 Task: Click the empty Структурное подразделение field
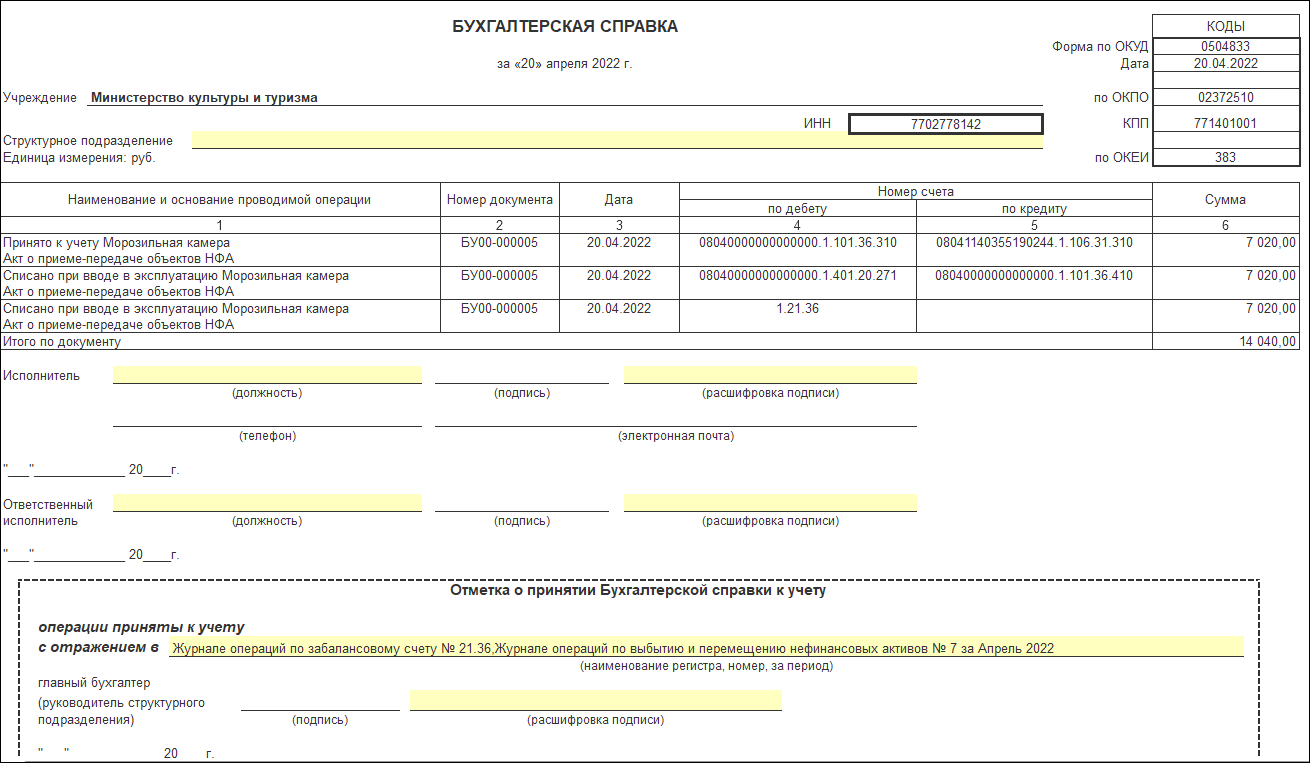point(617,141)
